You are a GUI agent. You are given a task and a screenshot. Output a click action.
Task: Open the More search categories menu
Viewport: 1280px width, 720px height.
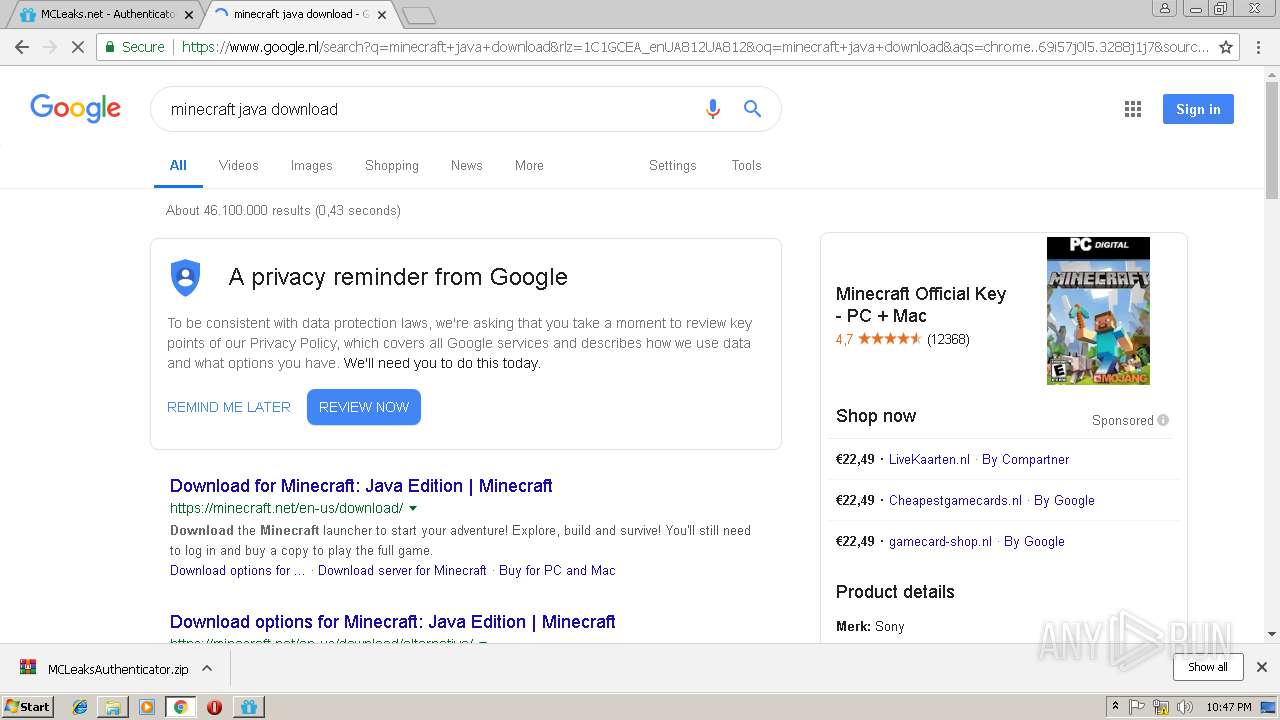pos(529,165)
